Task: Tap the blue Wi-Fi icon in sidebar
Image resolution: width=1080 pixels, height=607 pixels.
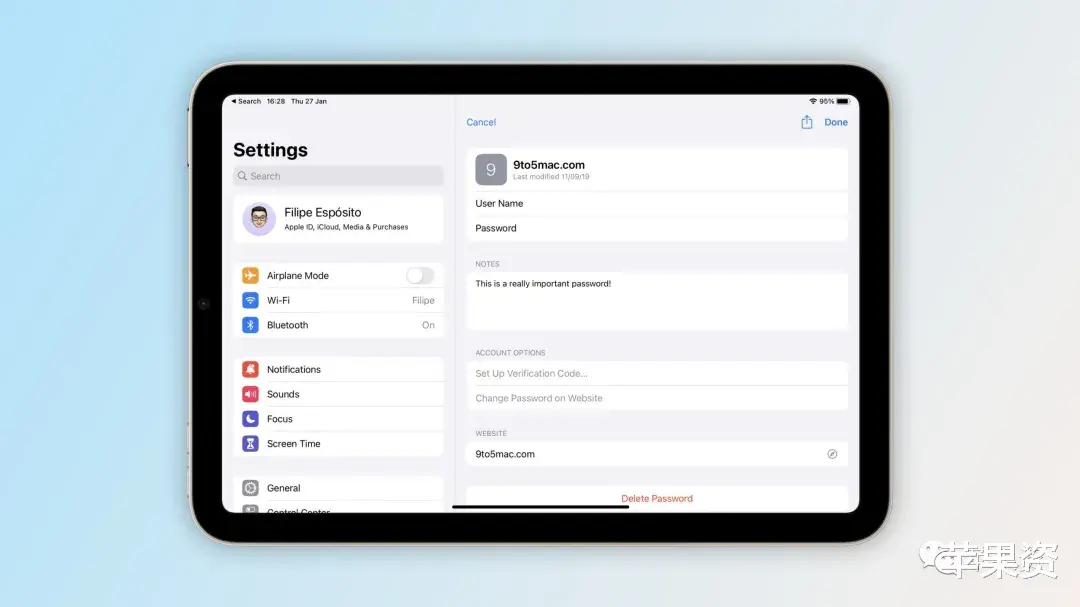Action: tap(249, 300)
